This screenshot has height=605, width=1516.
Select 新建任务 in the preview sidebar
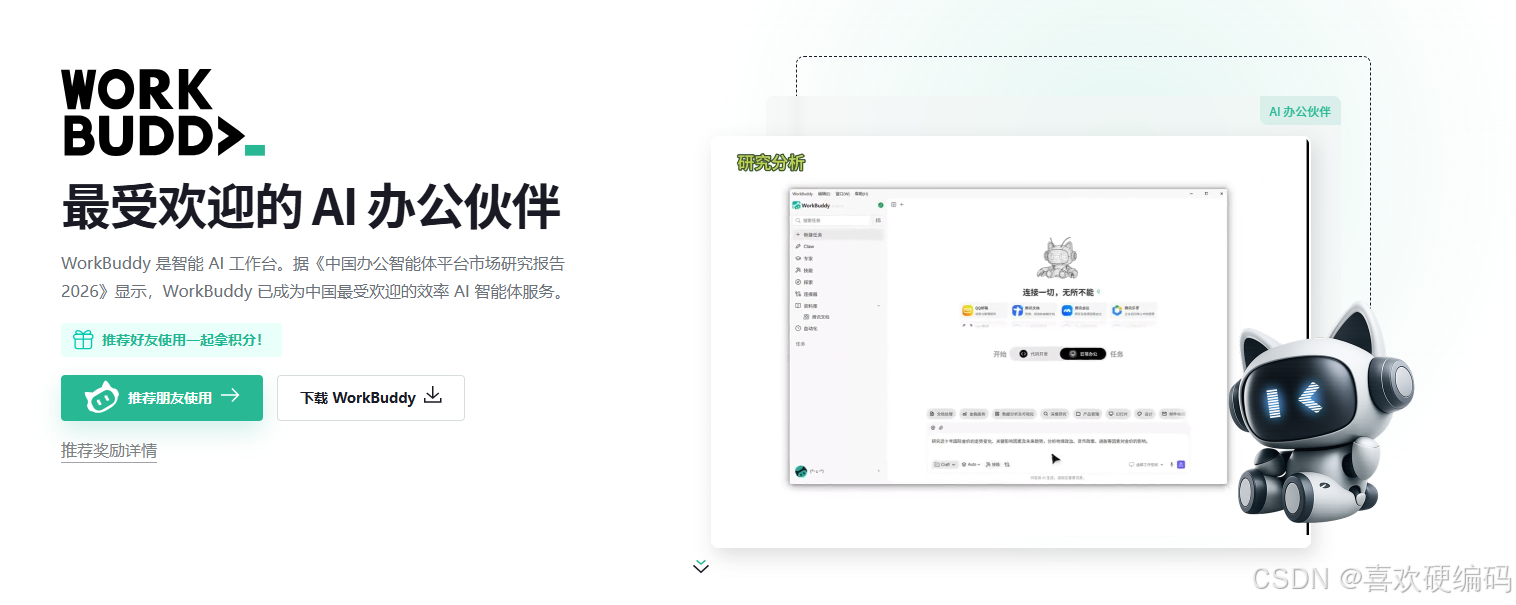(x=837, y=235)
